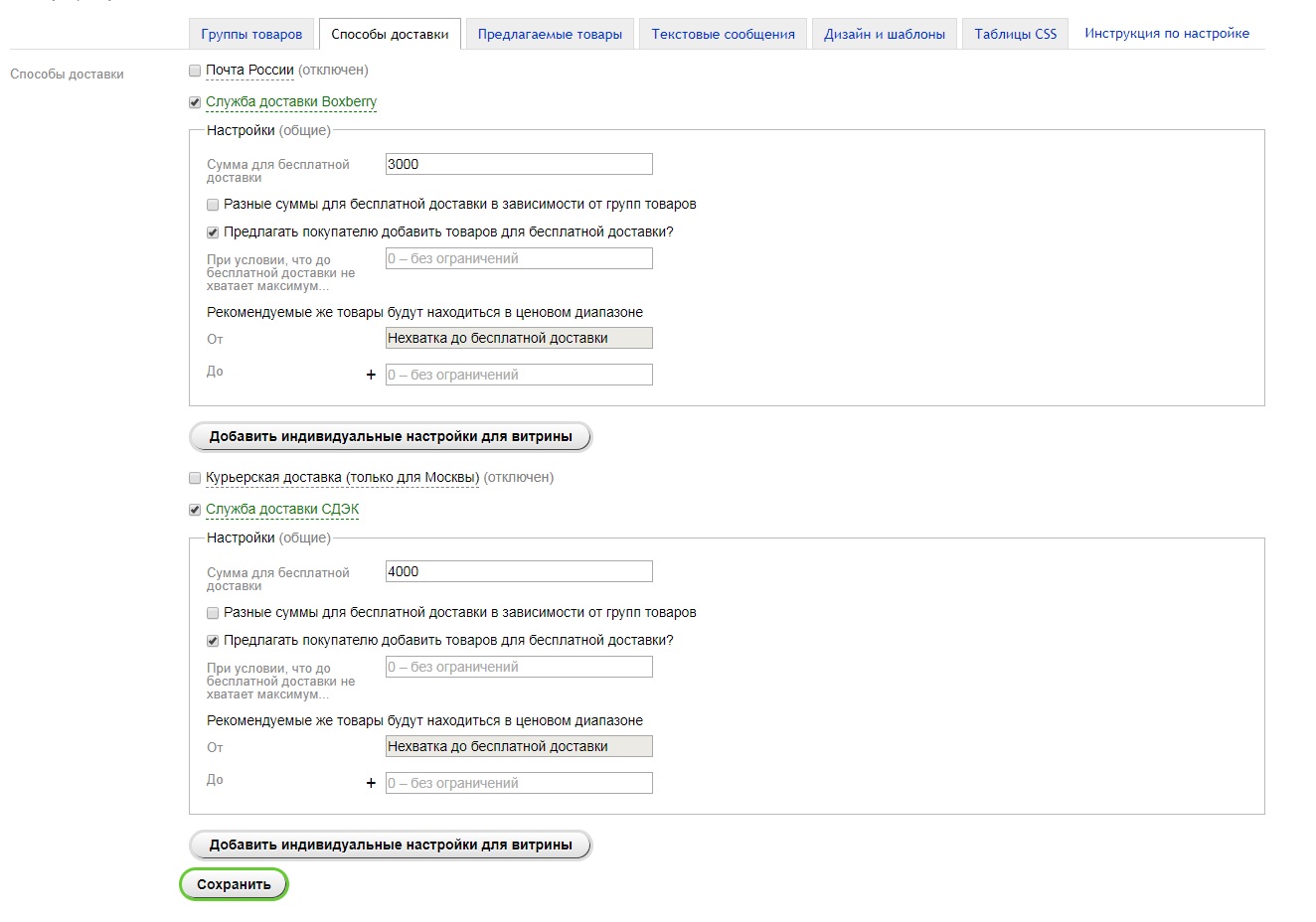Viewport: 1316px width, 922px height.
Task: Open the Текстовые сообщения tab
Action: (723, 34)
